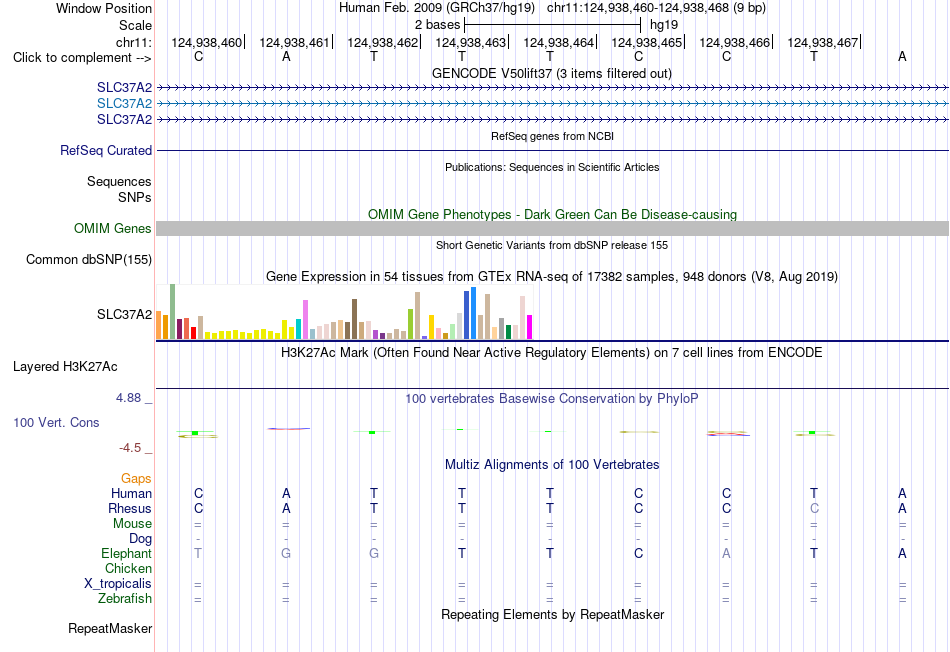This screenshot has width=950, height=652.
Task: Click the RefSeq Curated label
Action: point(106,150)
